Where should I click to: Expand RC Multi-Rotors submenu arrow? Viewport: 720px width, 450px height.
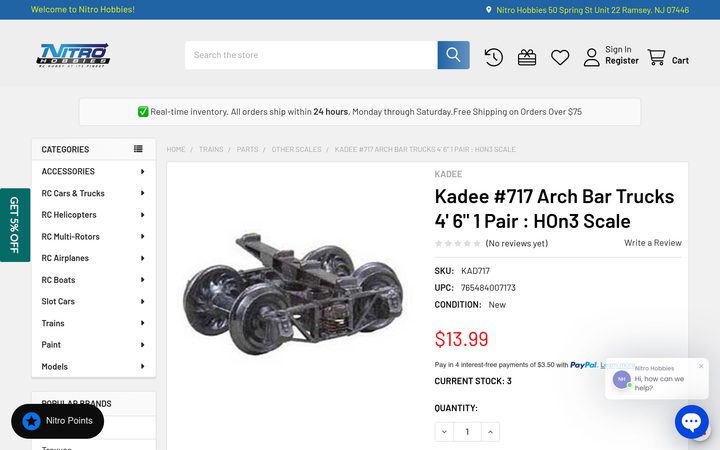tap(142, 236)
